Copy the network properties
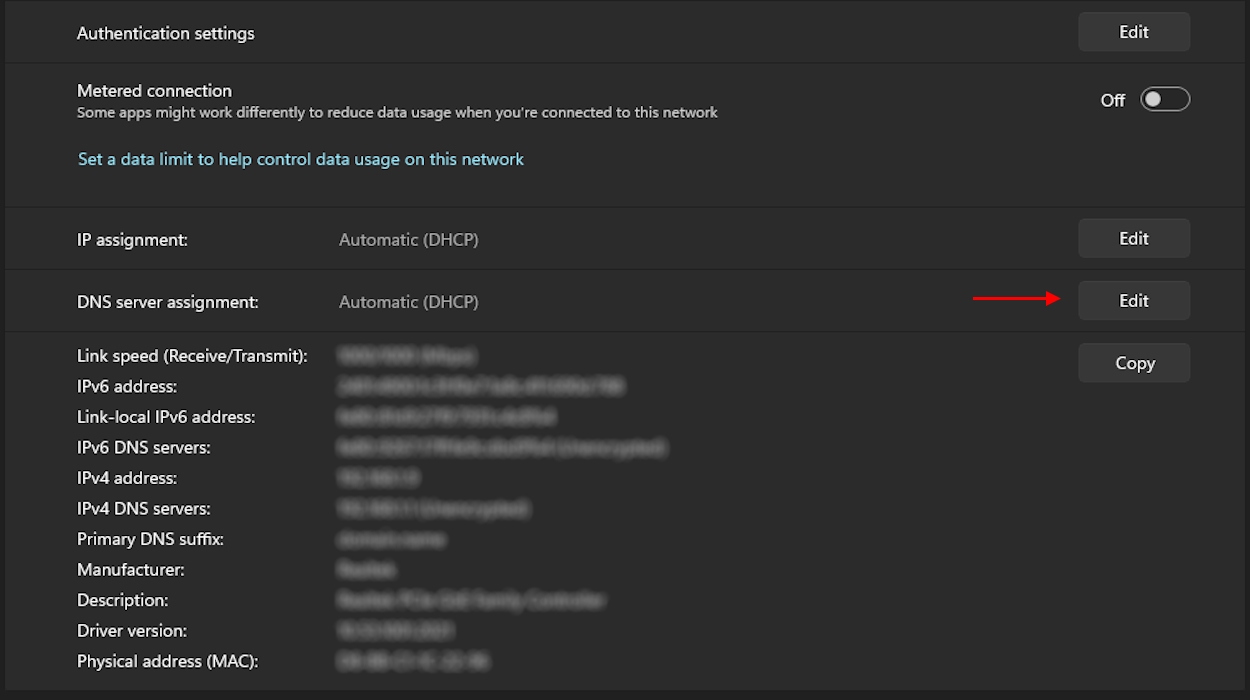This screenshot has height=700, width=1250. 1133,363
